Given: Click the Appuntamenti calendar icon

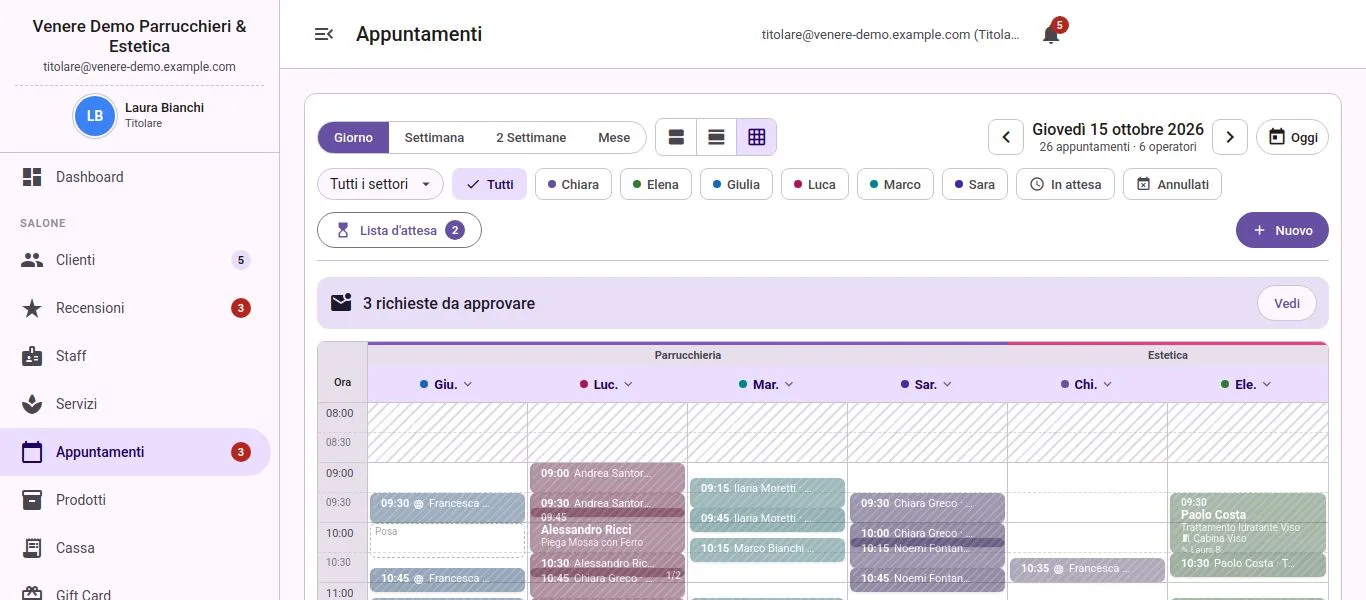Looking at the screenshot, I should click(x=32, y=452).
